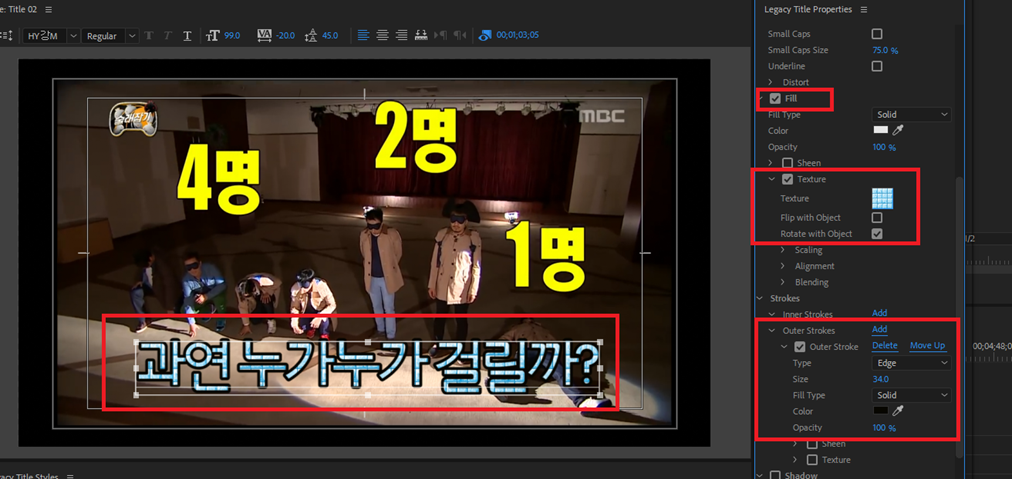Screen dimensions: 1012x479
Task: Toggle the show background video icon
Action: [485, 36]
